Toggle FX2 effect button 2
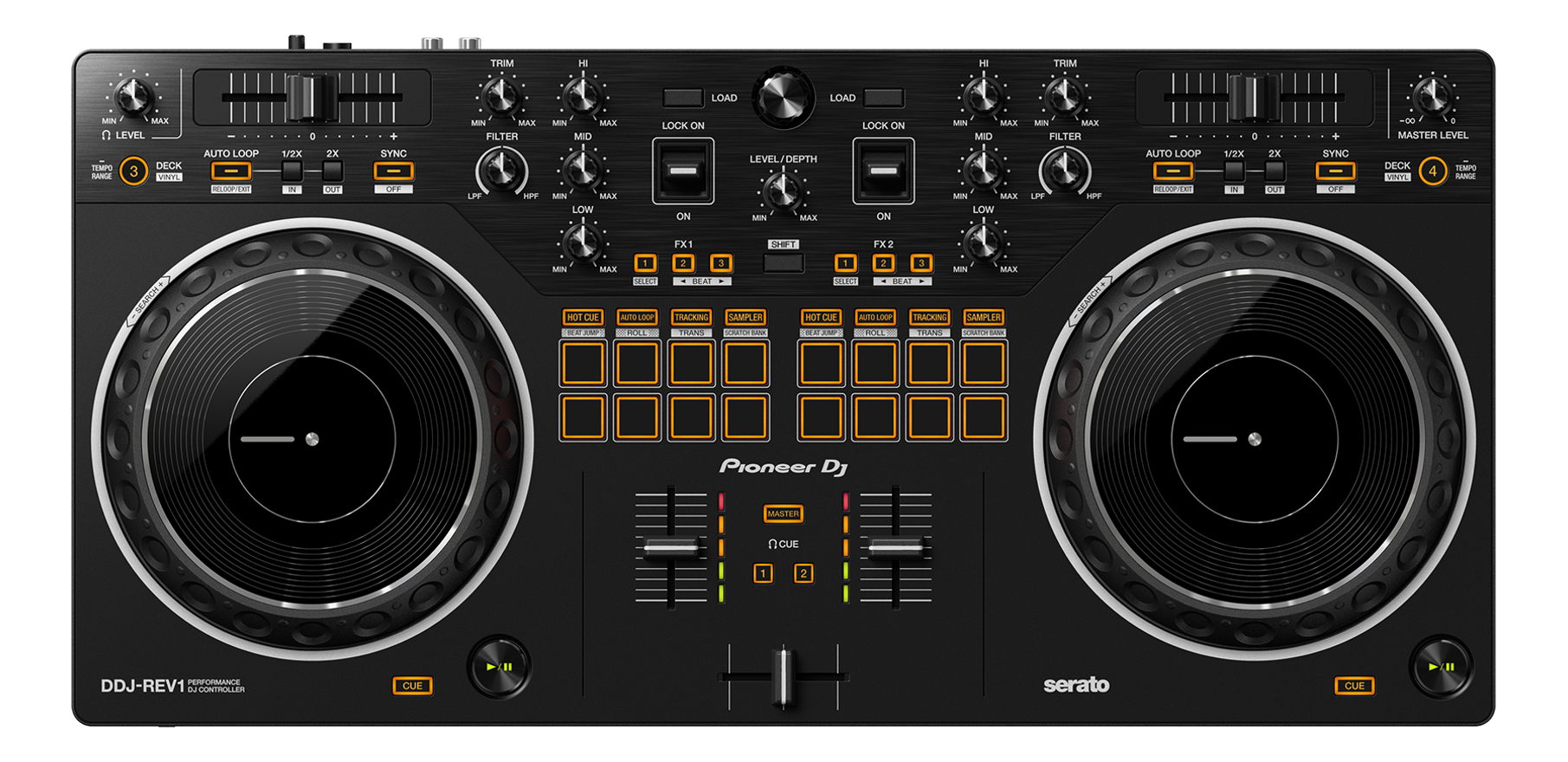Screen dimensions: 1568x762 [x=883, y=263]
